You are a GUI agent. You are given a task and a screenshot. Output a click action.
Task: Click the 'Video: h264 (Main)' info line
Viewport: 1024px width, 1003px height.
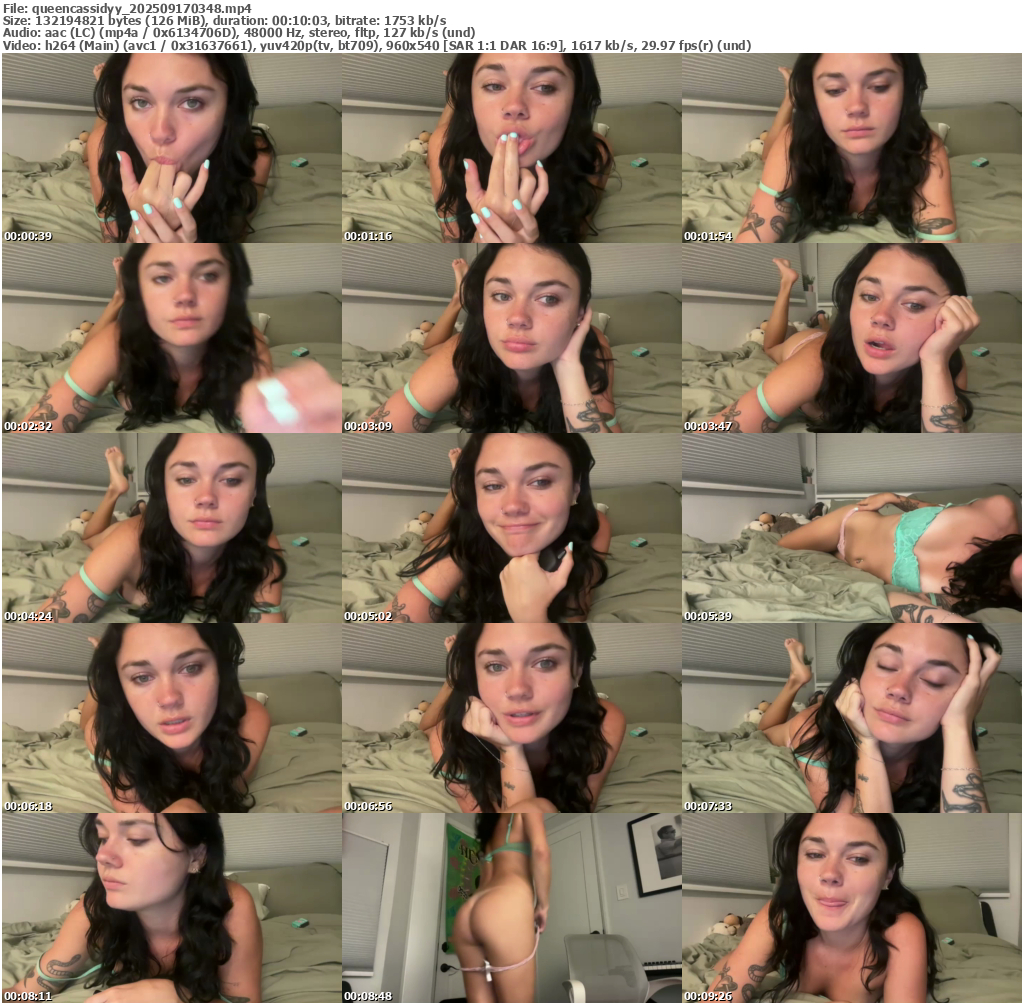coord(377,46)
